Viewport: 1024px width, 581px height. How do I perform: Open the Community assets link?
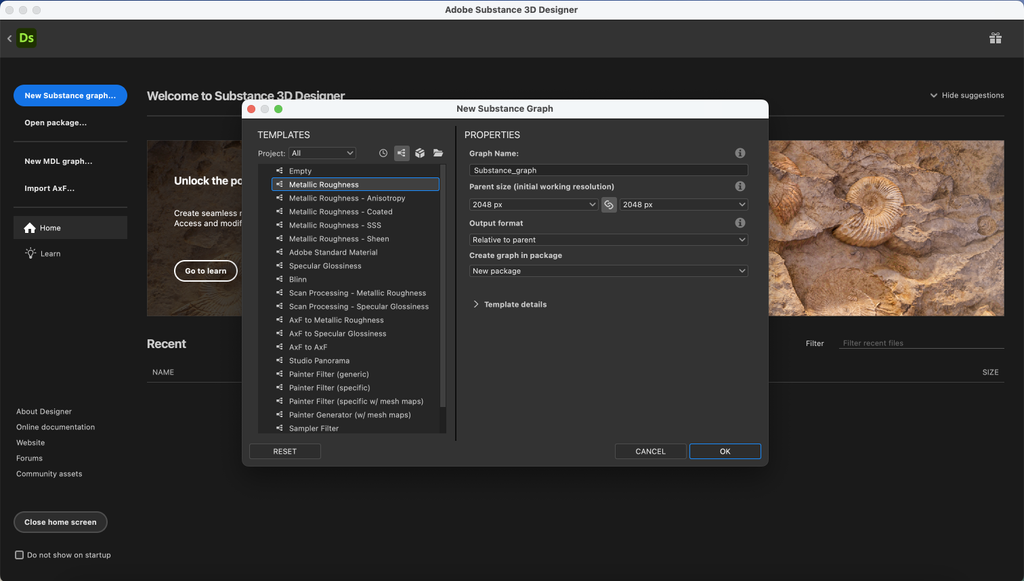(49, 473)
